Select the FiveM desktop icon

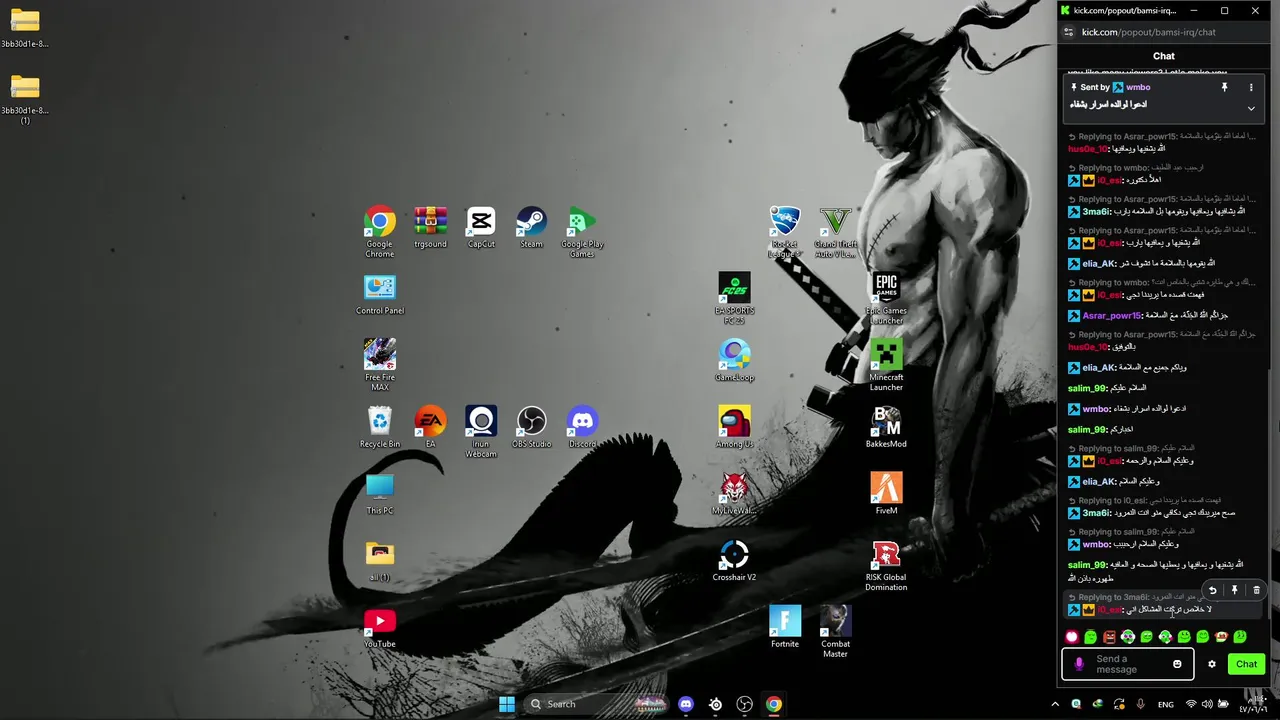[x=886, y=494]
